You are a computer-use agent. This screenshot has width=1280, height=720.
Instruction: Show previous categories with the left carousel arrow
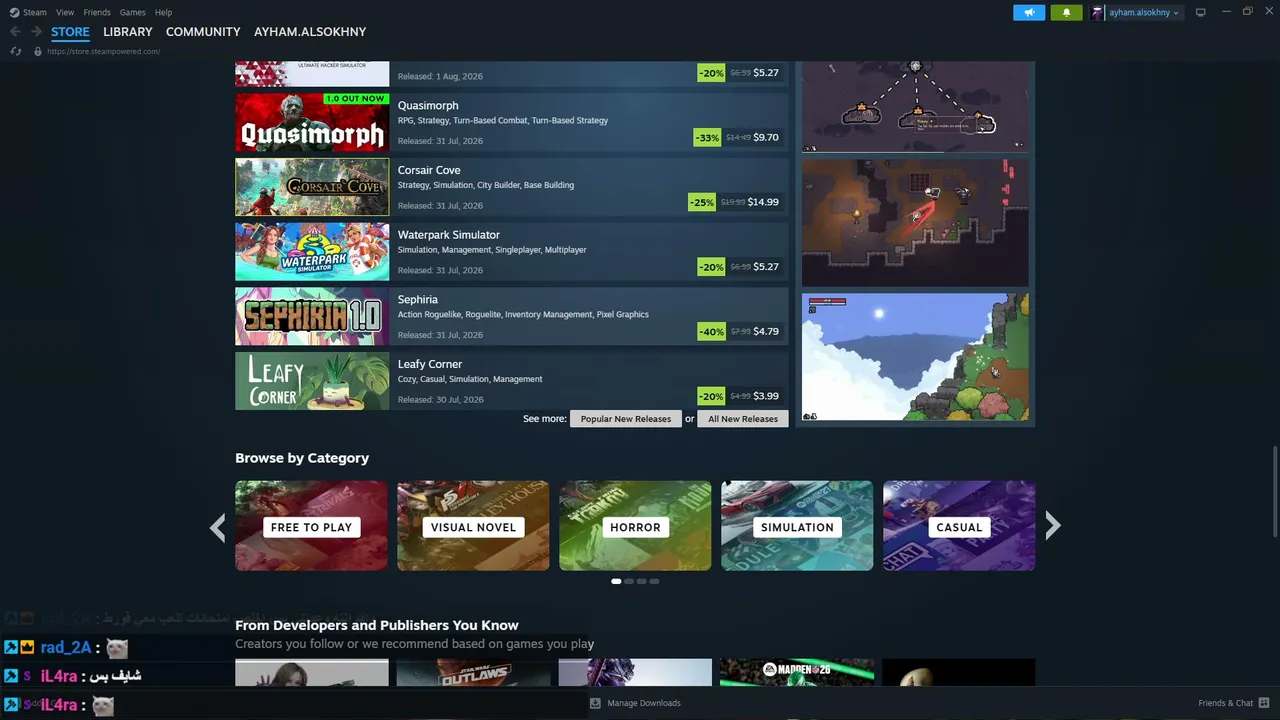point(218,526)
